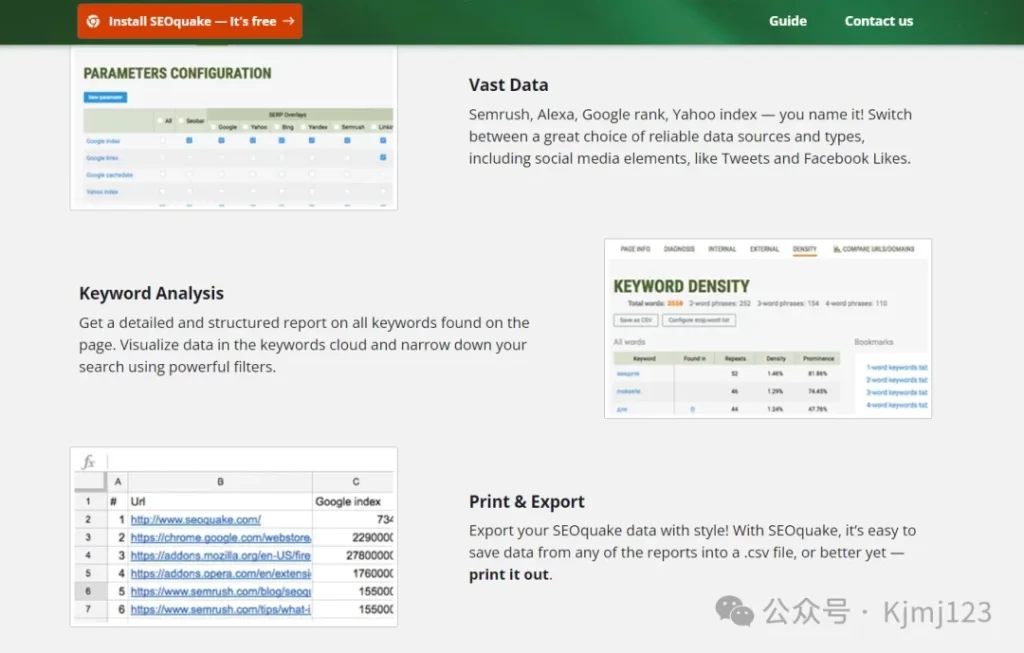Click the Found in column header

tap(694, 358)
